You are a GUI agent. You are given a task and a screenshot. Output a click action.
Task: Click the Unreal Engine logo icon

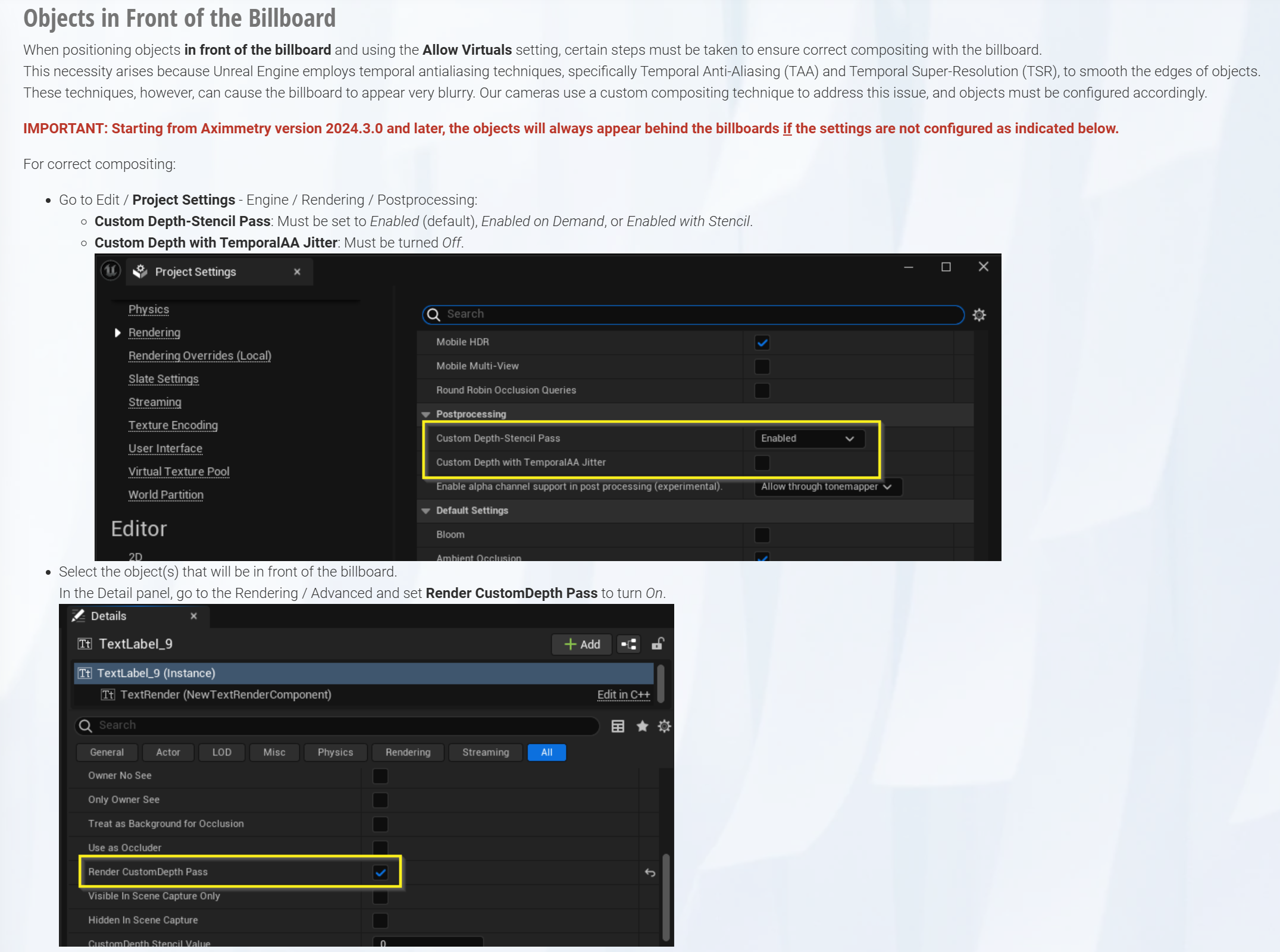click(111, 271)
